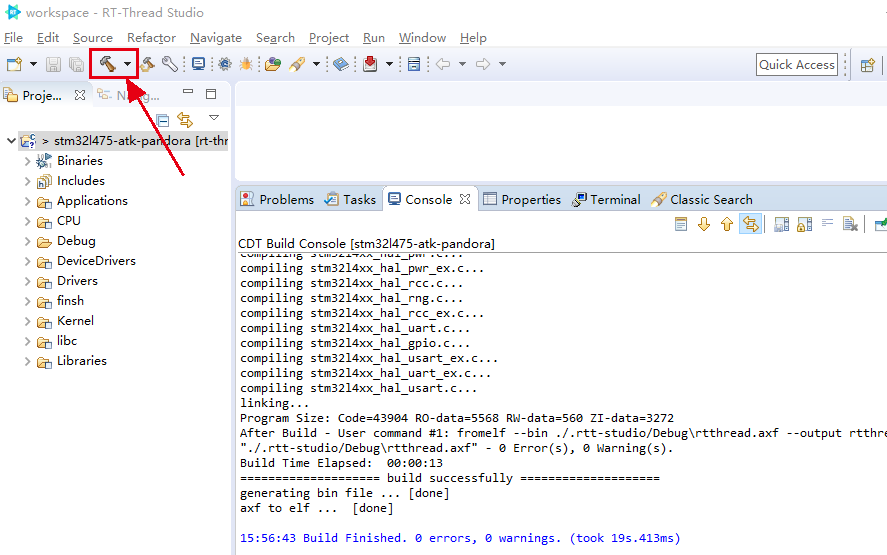Image resolution: width=887 pixels, height=555 pixels.
Task: Open the Project Explorer view menu triangle
Action: pyautogui.click(x=214, y=118)
